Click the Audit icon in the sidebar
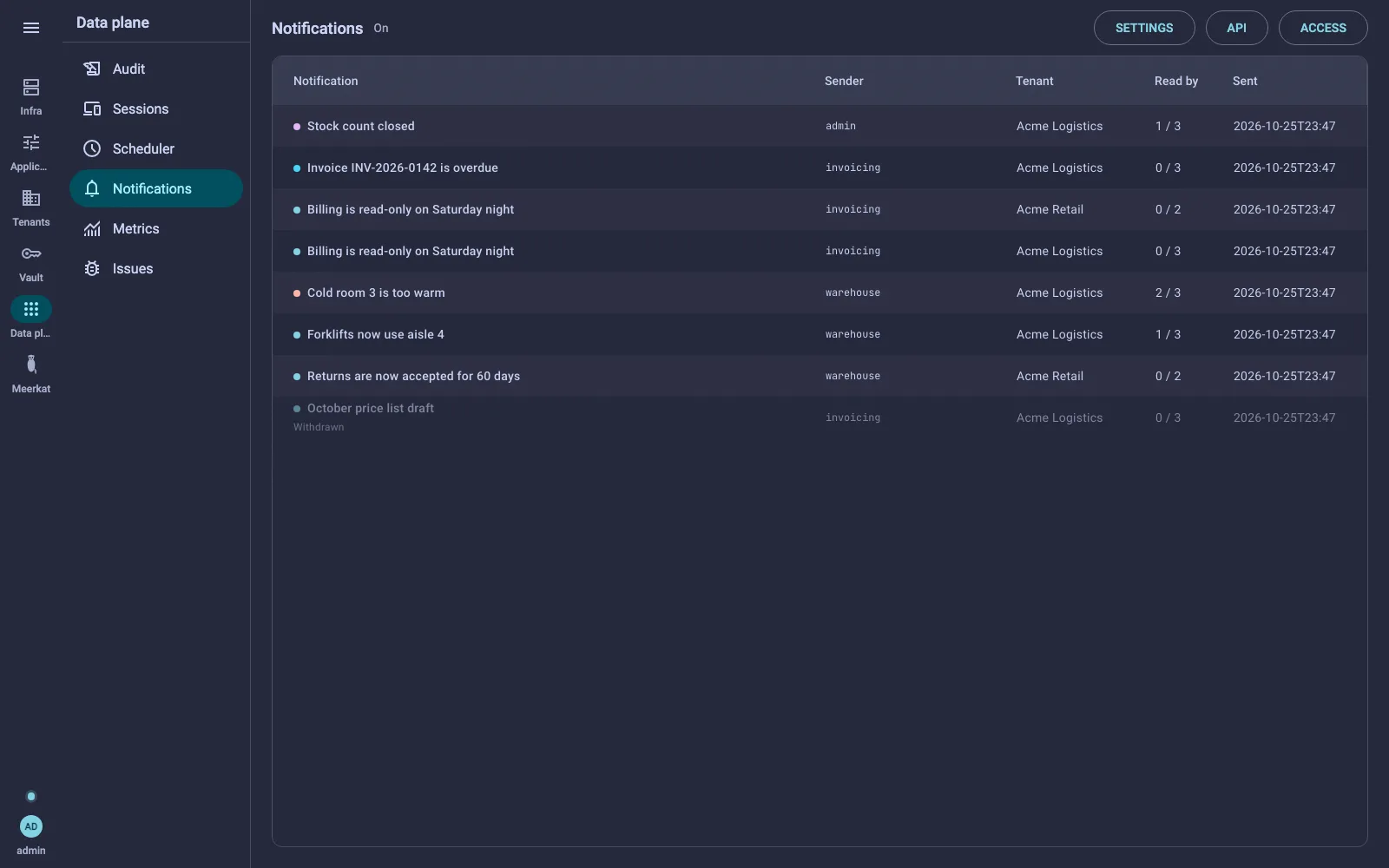 [92, 69]
